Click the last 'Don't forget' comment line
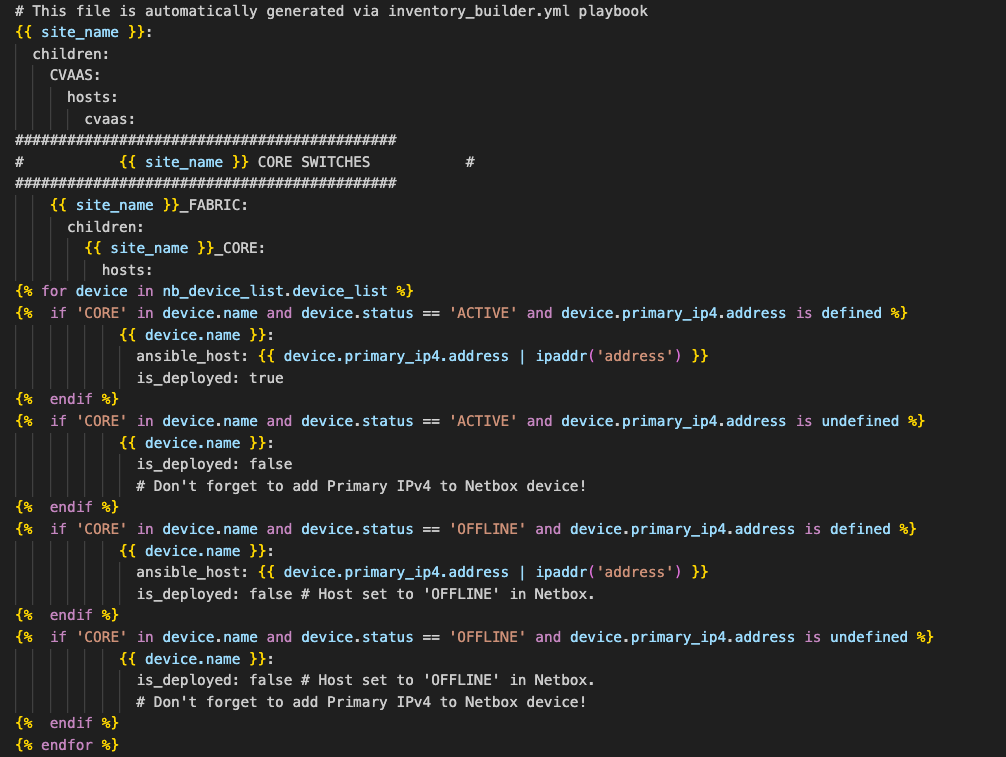Viewport: 1006px width, 757px height. (x=361, y=702)
